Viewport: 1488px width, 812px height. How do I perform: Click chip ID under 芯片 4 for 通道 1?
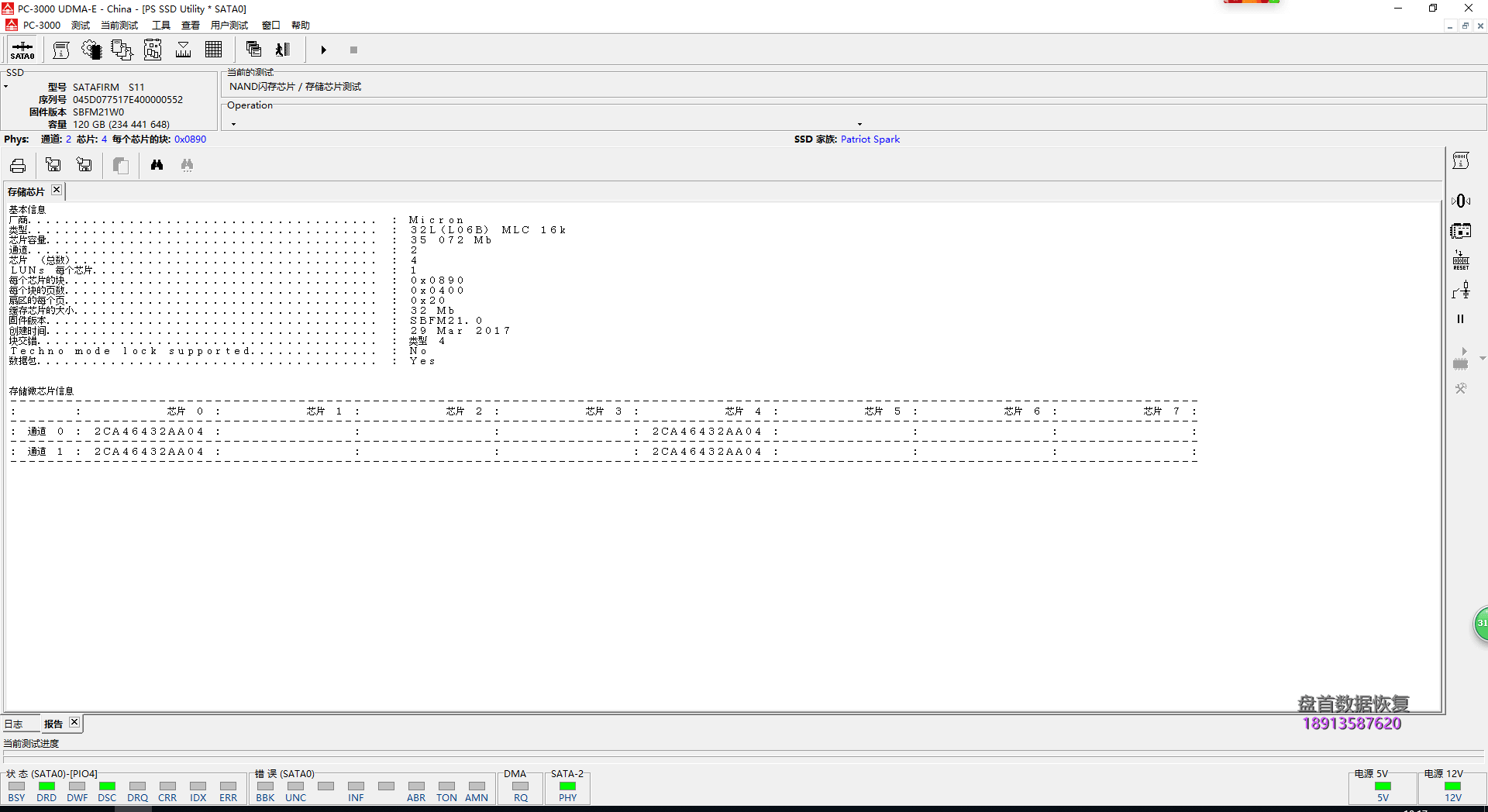707,452
